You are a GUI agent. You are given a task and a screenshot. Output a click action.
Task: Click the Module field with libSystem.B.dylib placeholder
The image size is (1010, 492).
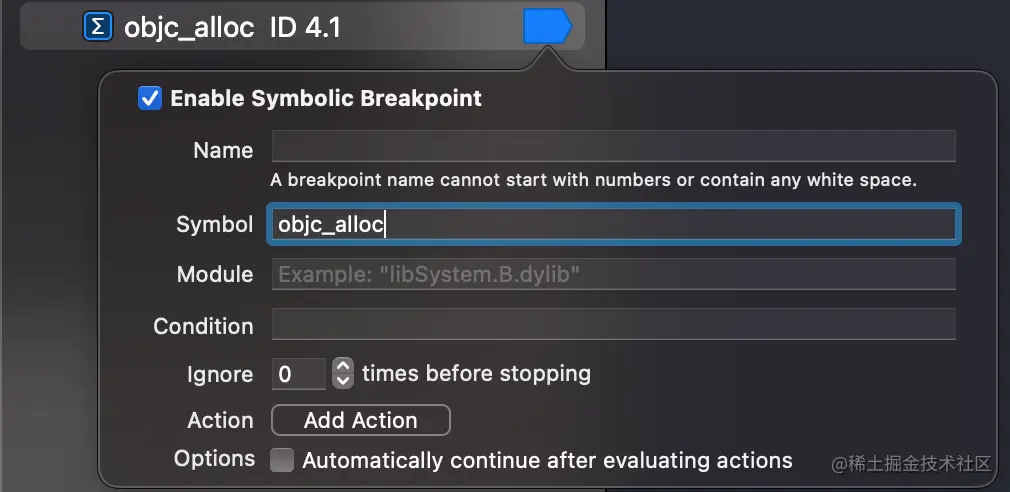[613, 274]
